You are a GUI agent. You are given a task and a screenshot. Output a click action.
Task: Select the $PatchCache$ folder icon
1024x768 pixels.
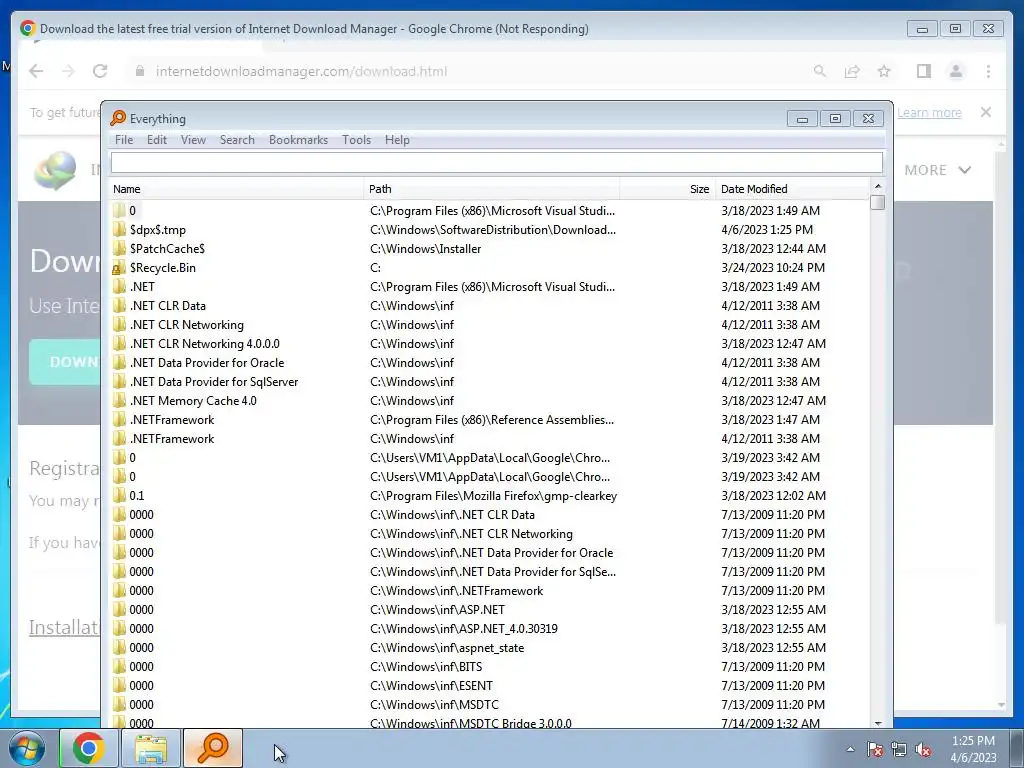(119, 248)
